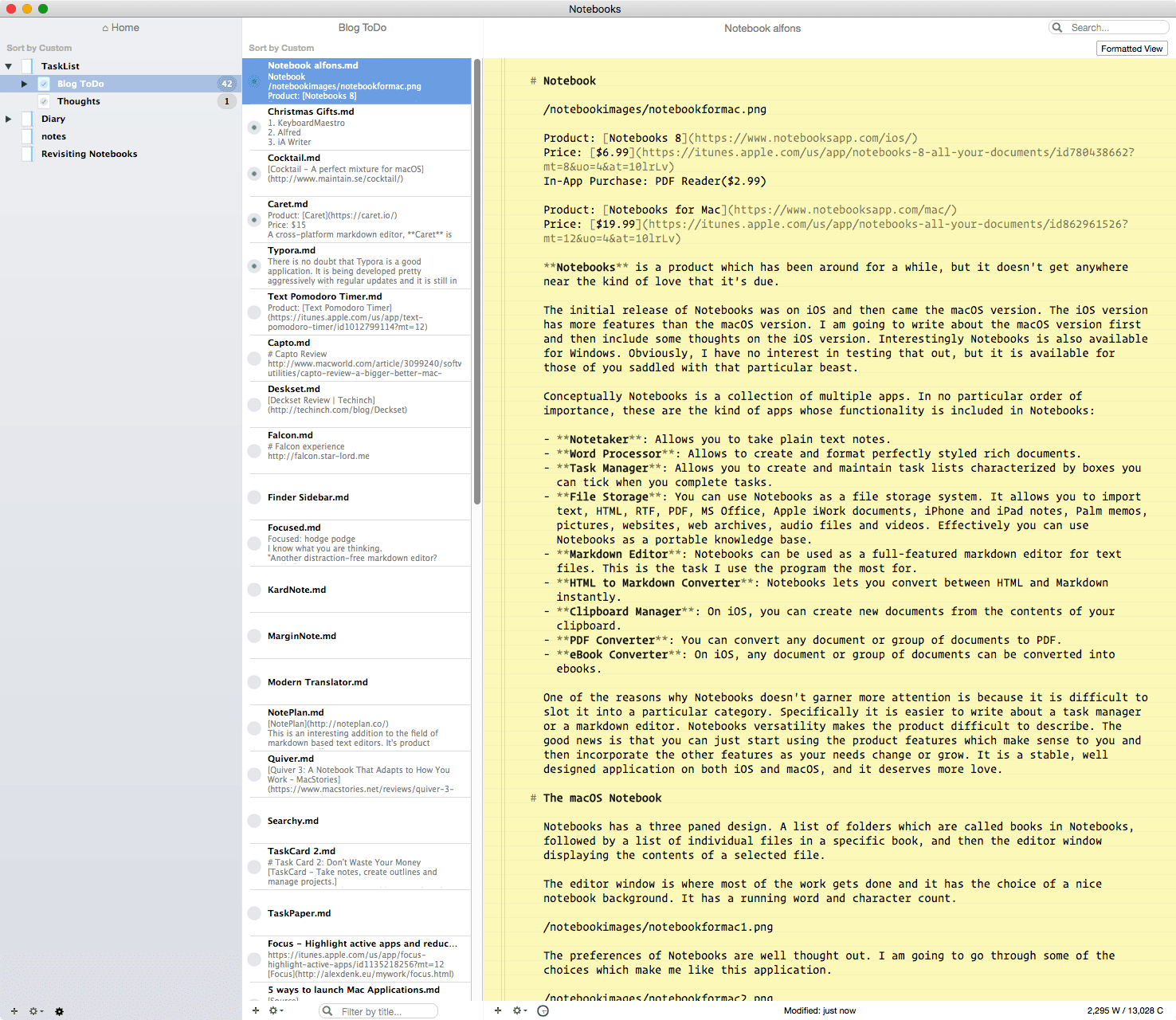The height and width of the screenshot is (1020, 1176).
Task: Open the solid gear settings in sidebar footer
Action: [x=59, y=1011]
